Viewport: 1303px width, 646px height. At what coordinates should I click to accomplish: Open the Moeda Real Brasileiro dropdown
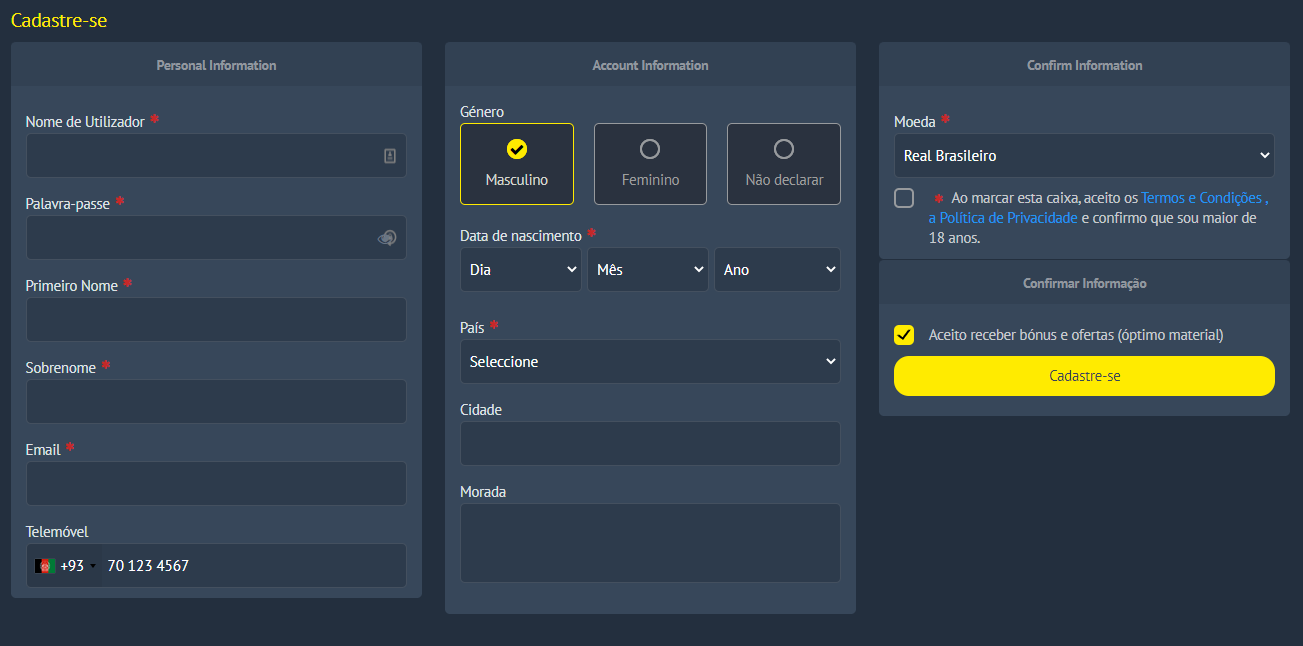pyautogui.click(x=1084, y=156)
